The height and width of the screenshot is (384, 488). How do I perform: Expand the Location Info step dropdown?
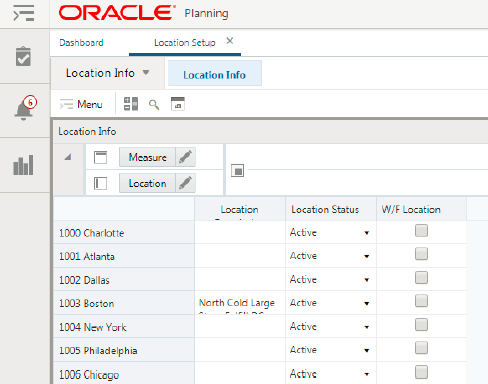pos(146,72)
